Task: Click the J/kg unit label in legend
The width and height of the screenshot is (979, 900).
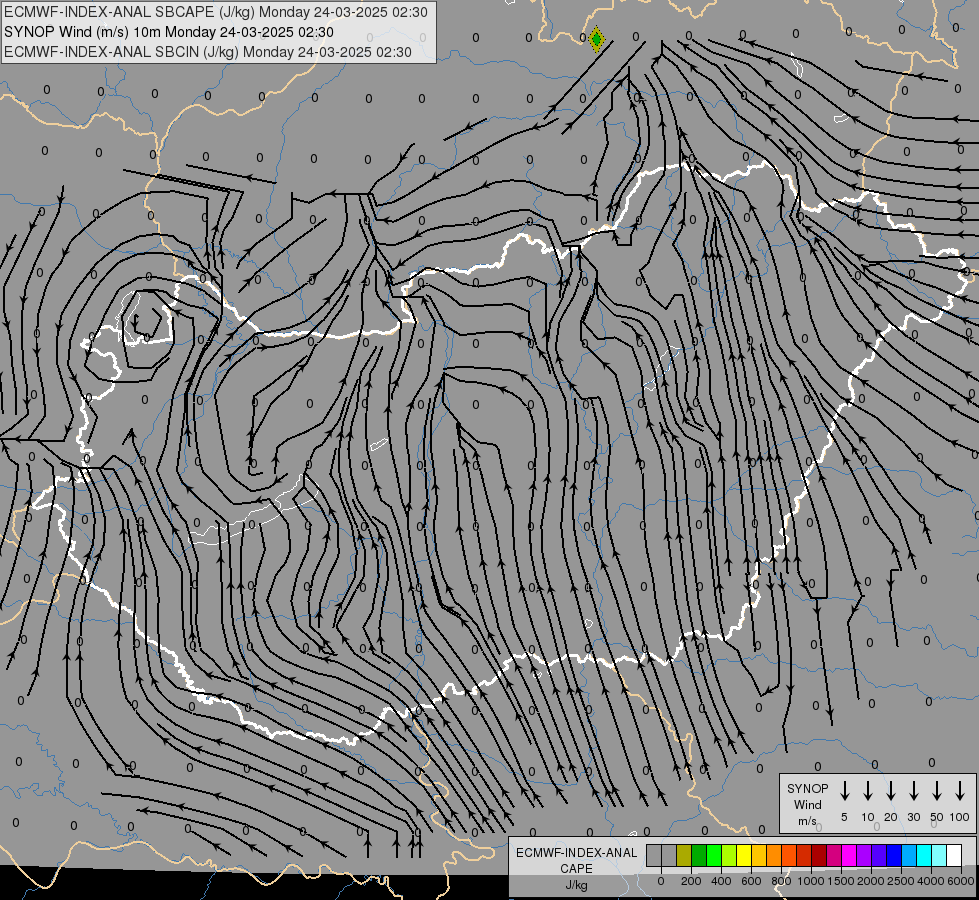Action: 576,885
